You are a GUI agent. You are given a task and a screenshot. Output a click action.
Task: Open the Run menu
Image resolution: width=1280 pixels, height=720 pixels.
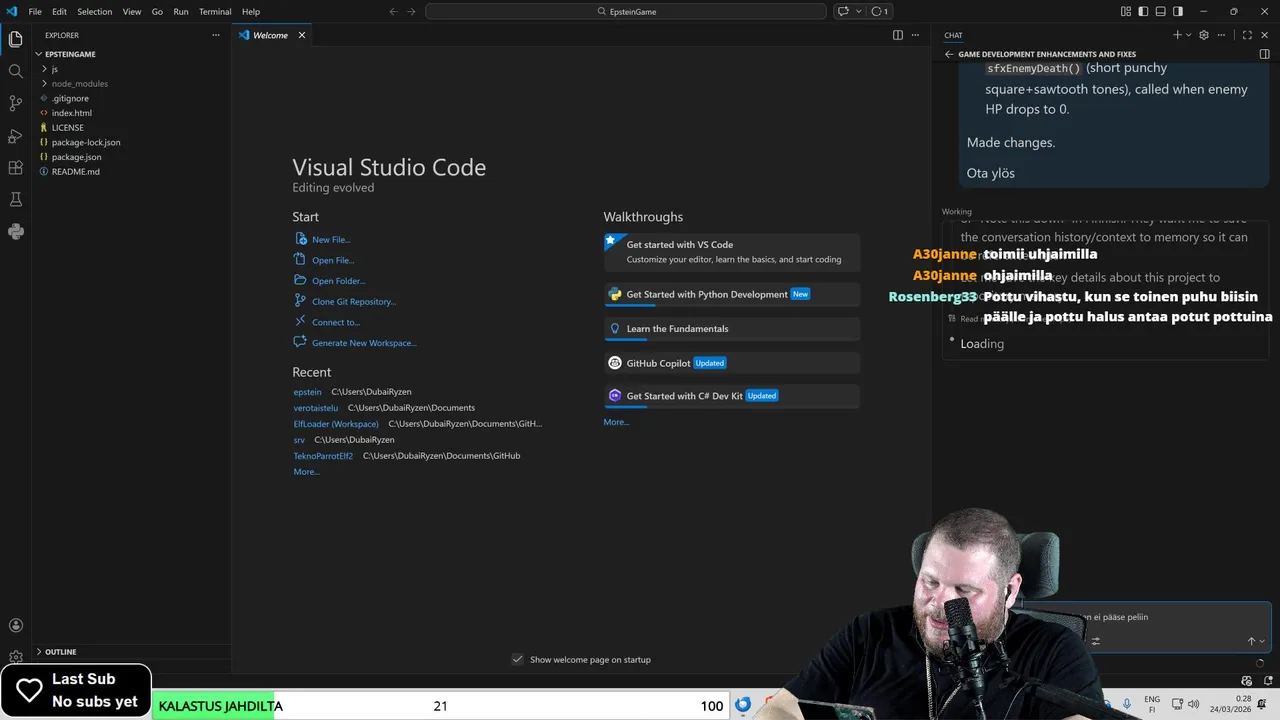(181, 11)
